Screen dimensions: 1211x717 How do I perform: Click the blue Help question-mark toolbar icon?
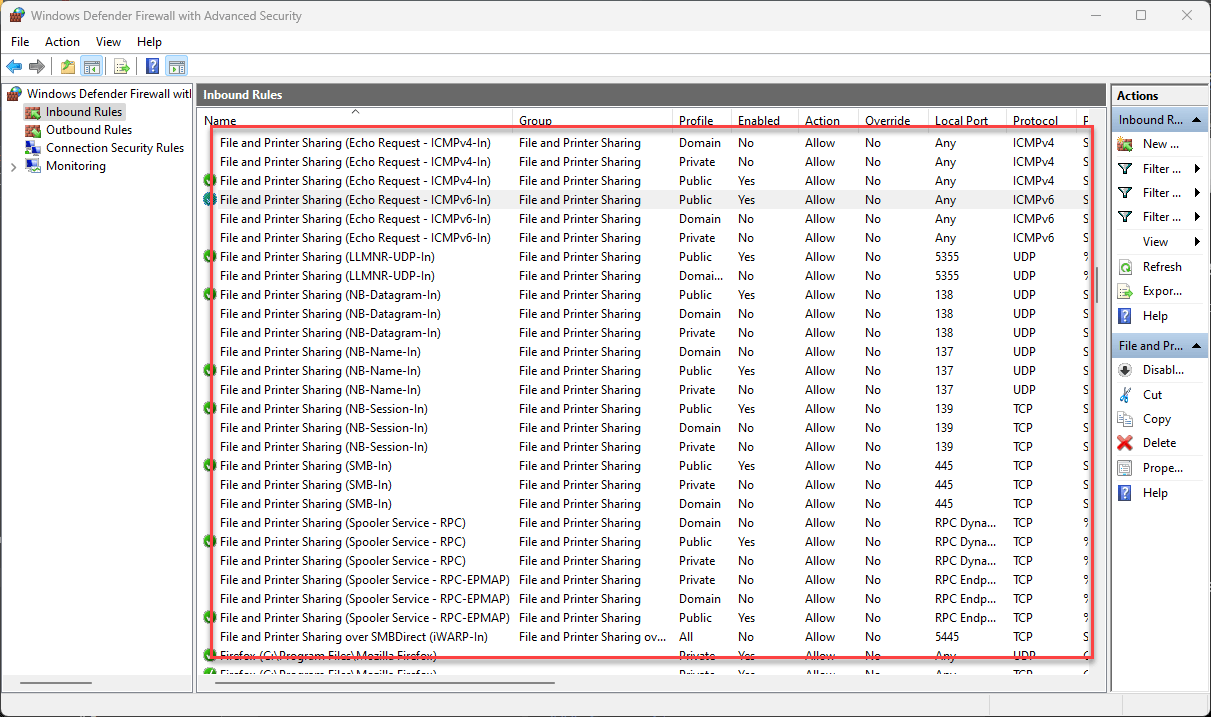click(153, 67)
